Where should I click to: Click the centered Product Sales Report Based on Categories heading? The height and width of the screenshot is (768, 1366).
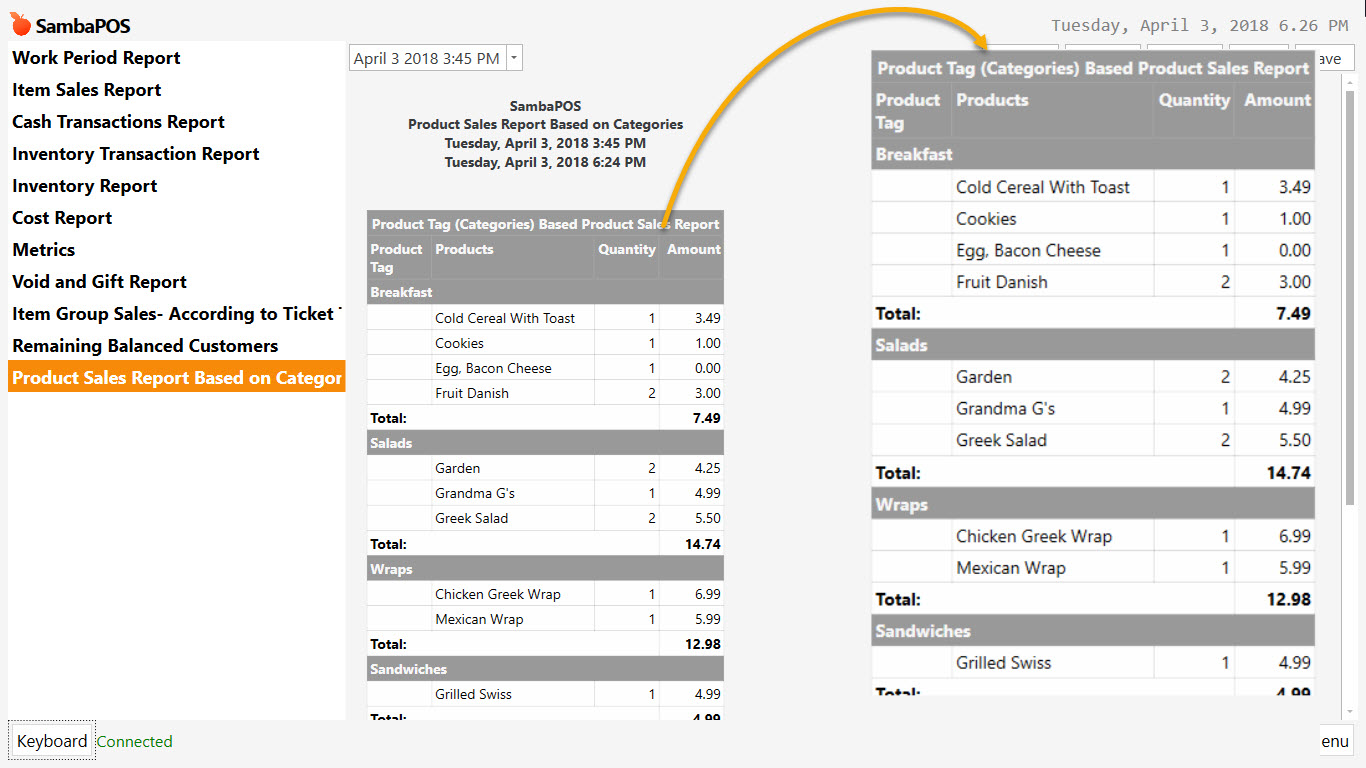[545, 125]
